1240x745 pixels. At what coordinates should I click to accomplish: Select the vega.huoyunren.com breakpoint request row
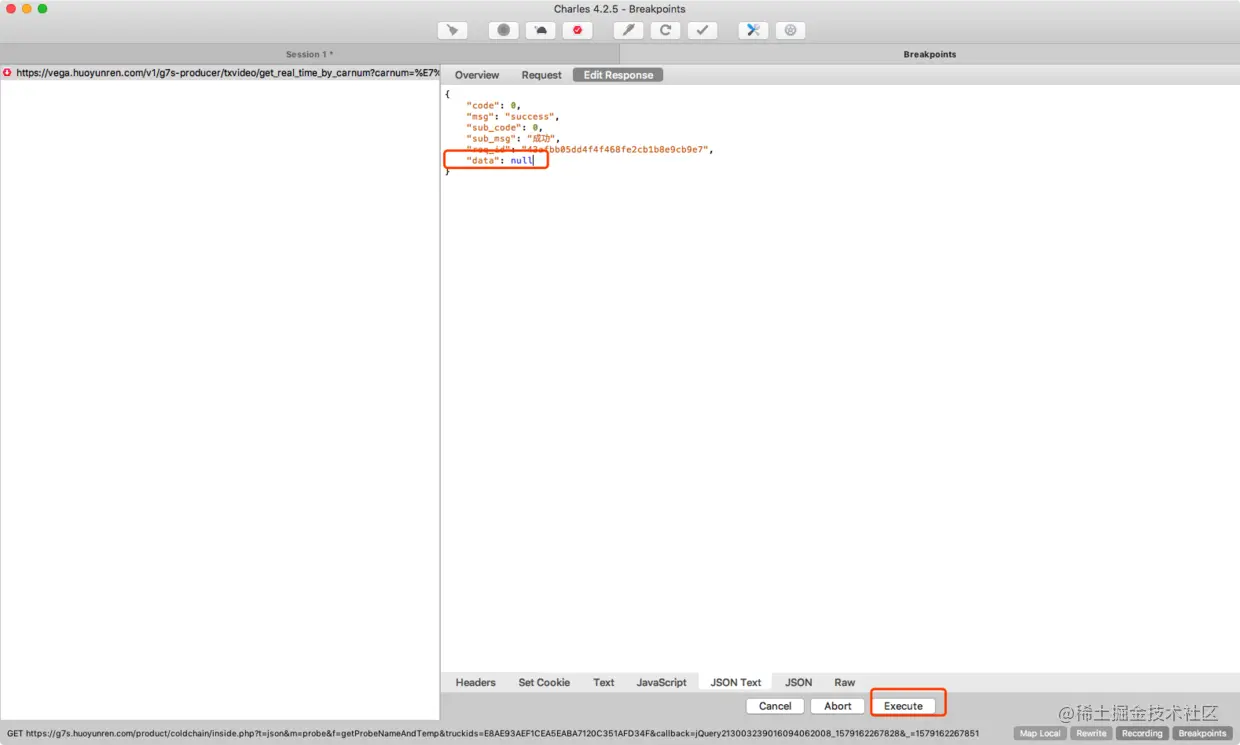click(x=220, y=73)
